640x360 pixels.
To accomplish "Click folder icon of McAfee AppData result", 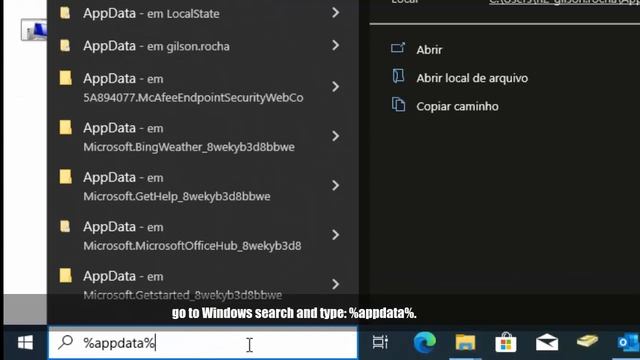I will pos(65,78).
